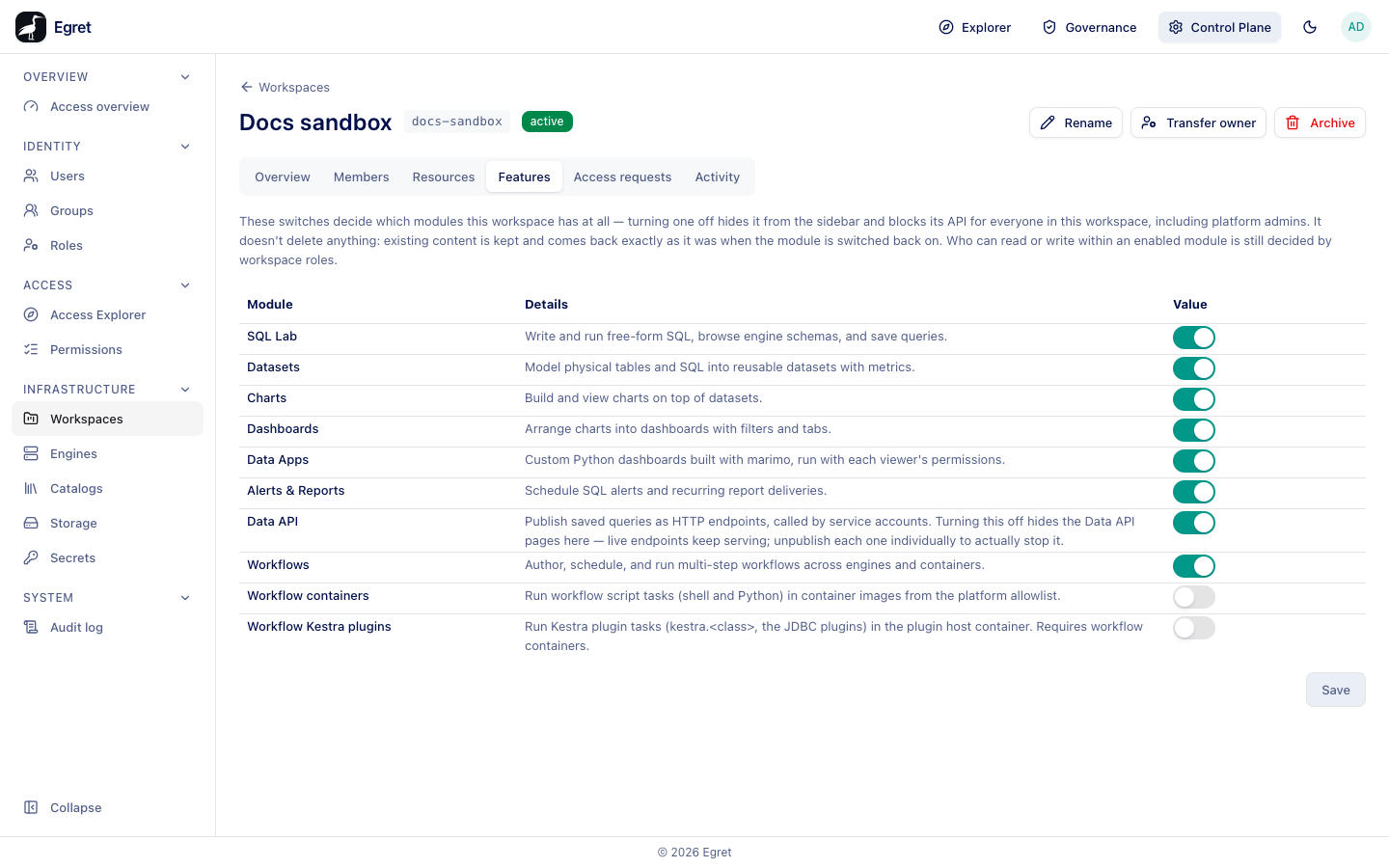This screenshot has width=1389, height=868.
Task: Click the Groups sidebar icon
Action: (31, 211)
